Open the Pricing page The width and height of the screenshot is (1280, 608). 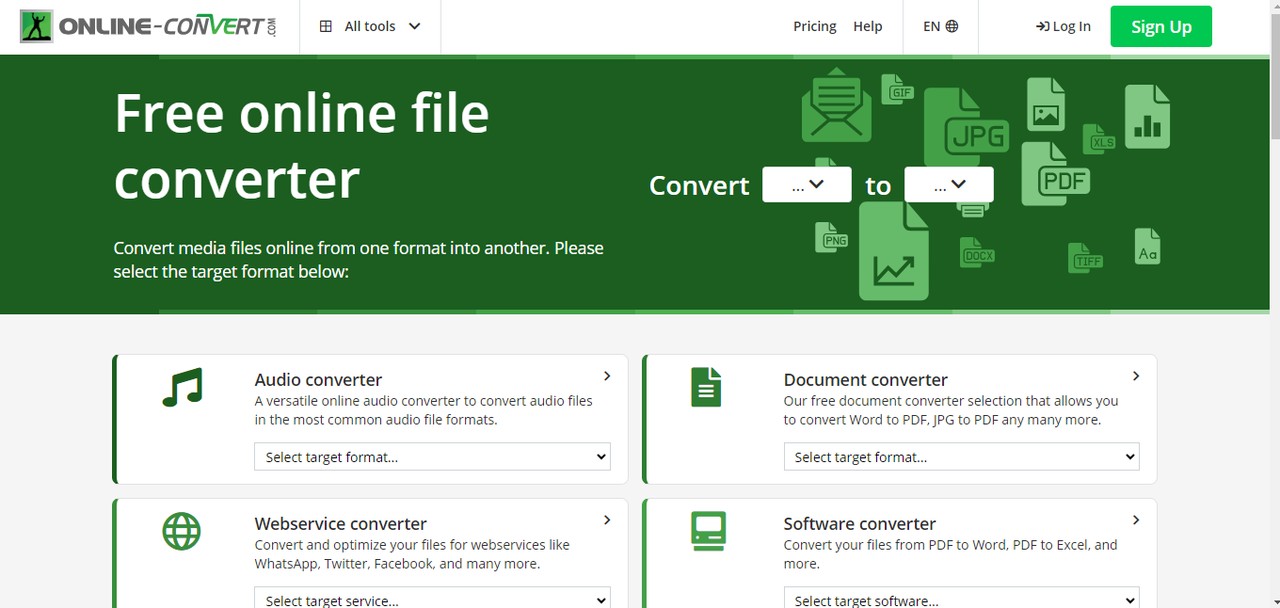(814, 26)
